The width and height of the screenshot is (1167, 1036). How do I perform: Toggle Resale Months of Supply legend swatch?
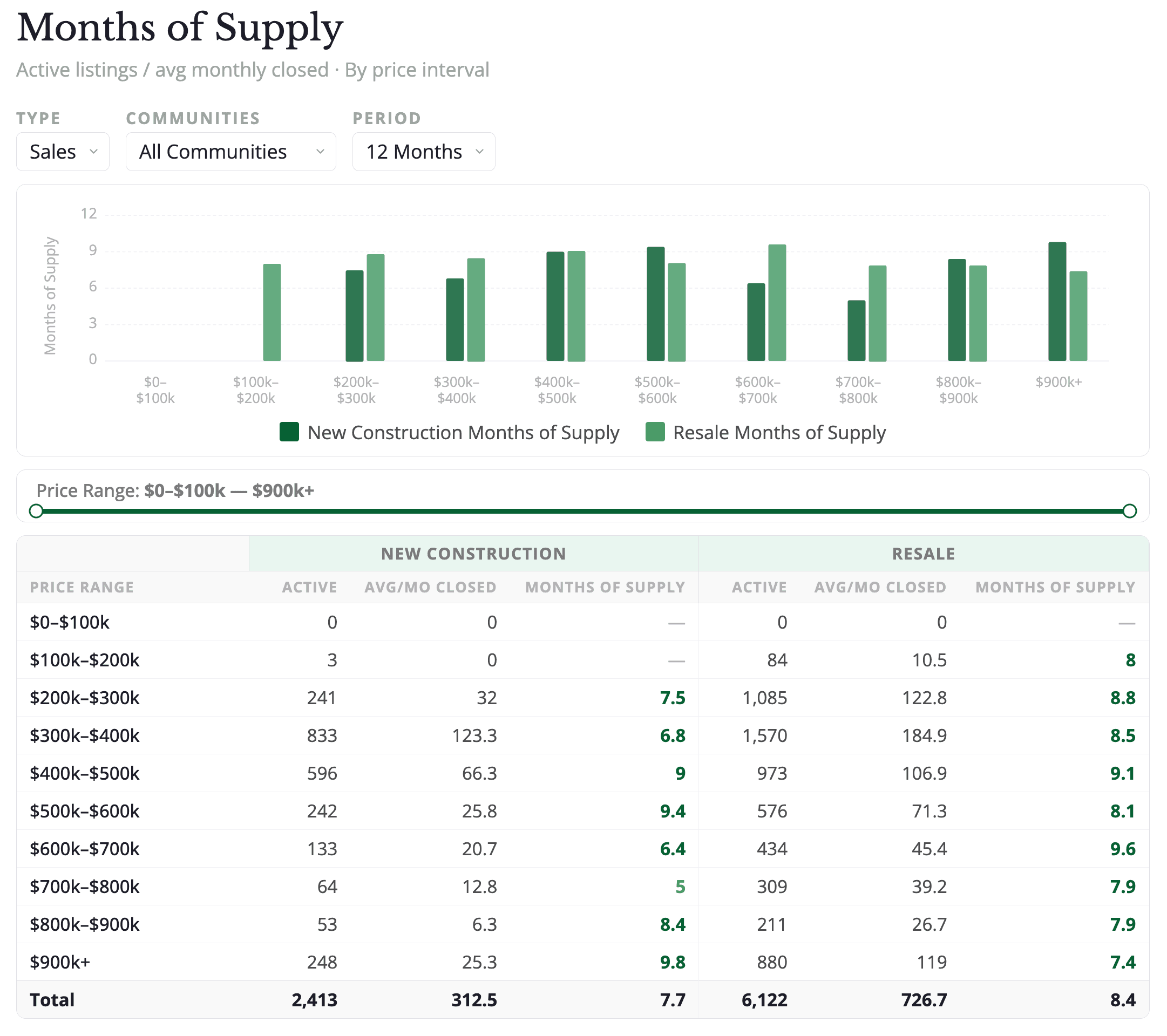(654, 432)
